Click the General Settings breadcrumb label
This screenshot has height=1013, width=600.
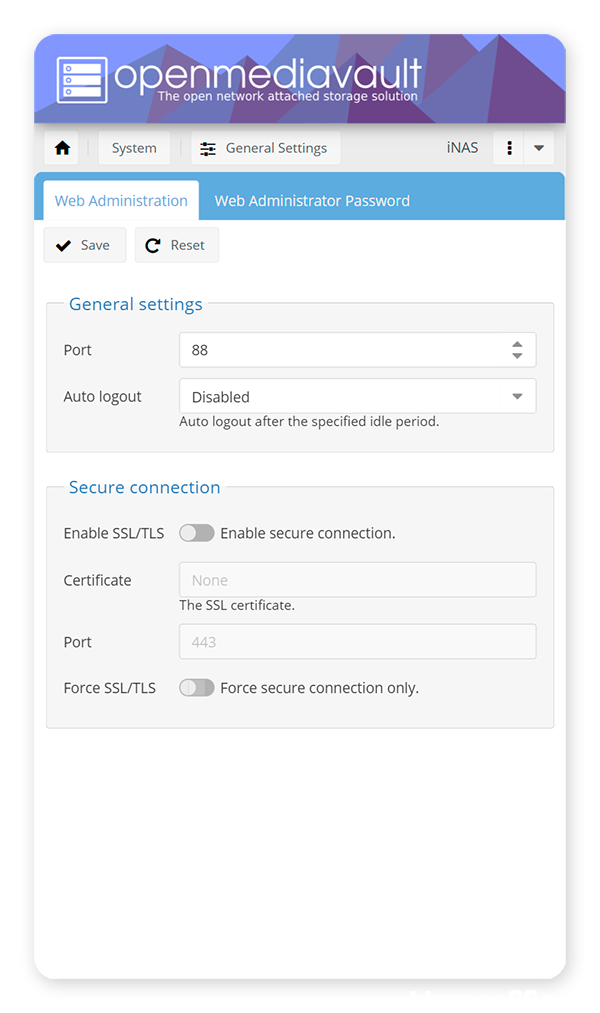pos(276,148)
